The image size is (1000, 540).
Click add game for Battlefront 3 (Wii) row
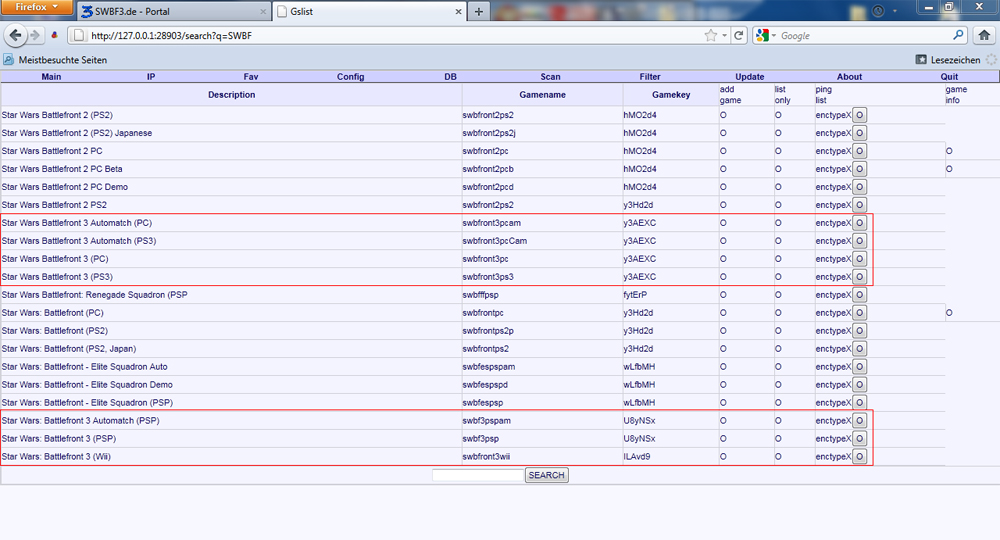pyautogui.click(x=723, y=456)
